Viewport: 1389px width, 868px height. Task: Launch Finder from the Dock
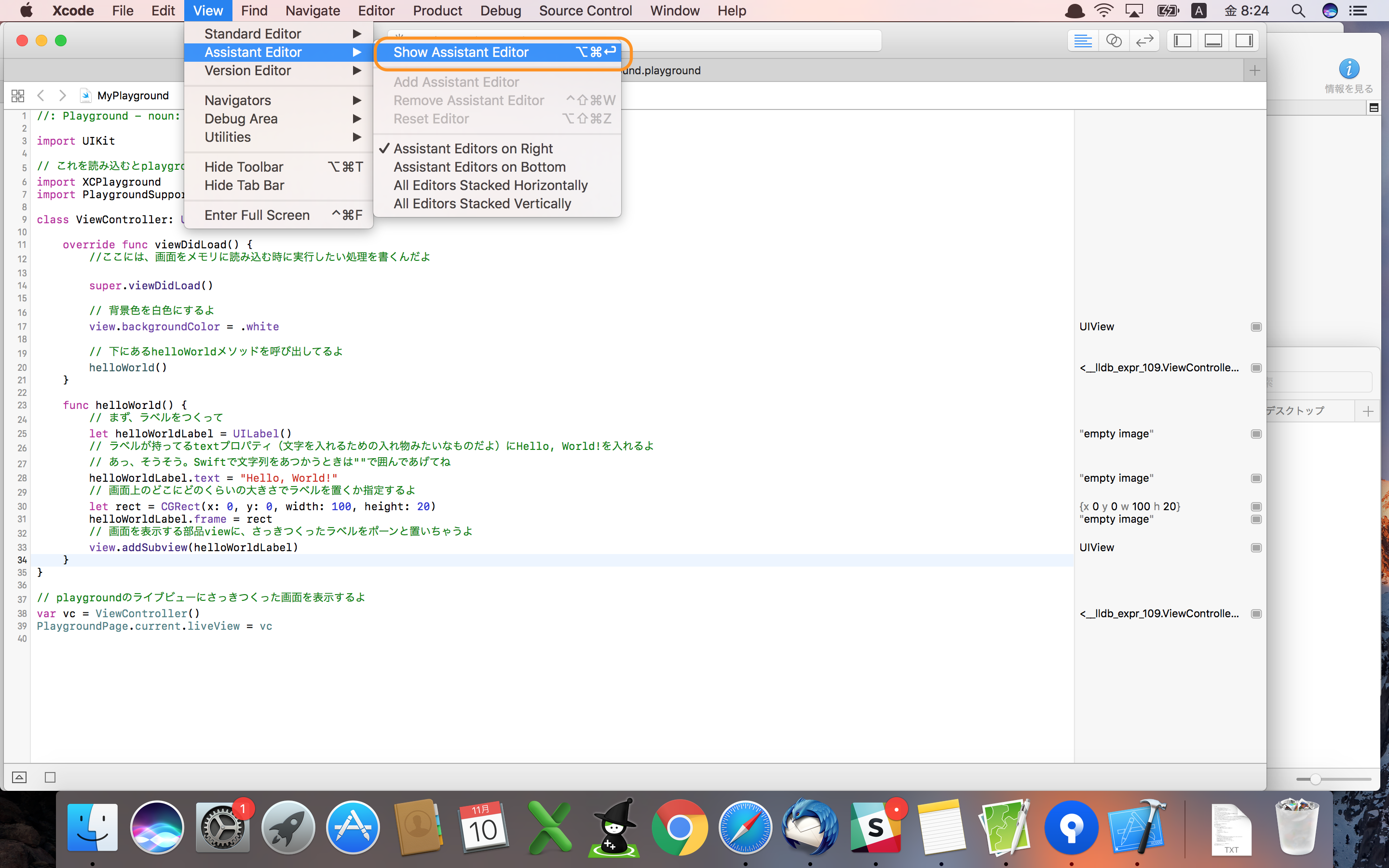[x=93, y=827]
